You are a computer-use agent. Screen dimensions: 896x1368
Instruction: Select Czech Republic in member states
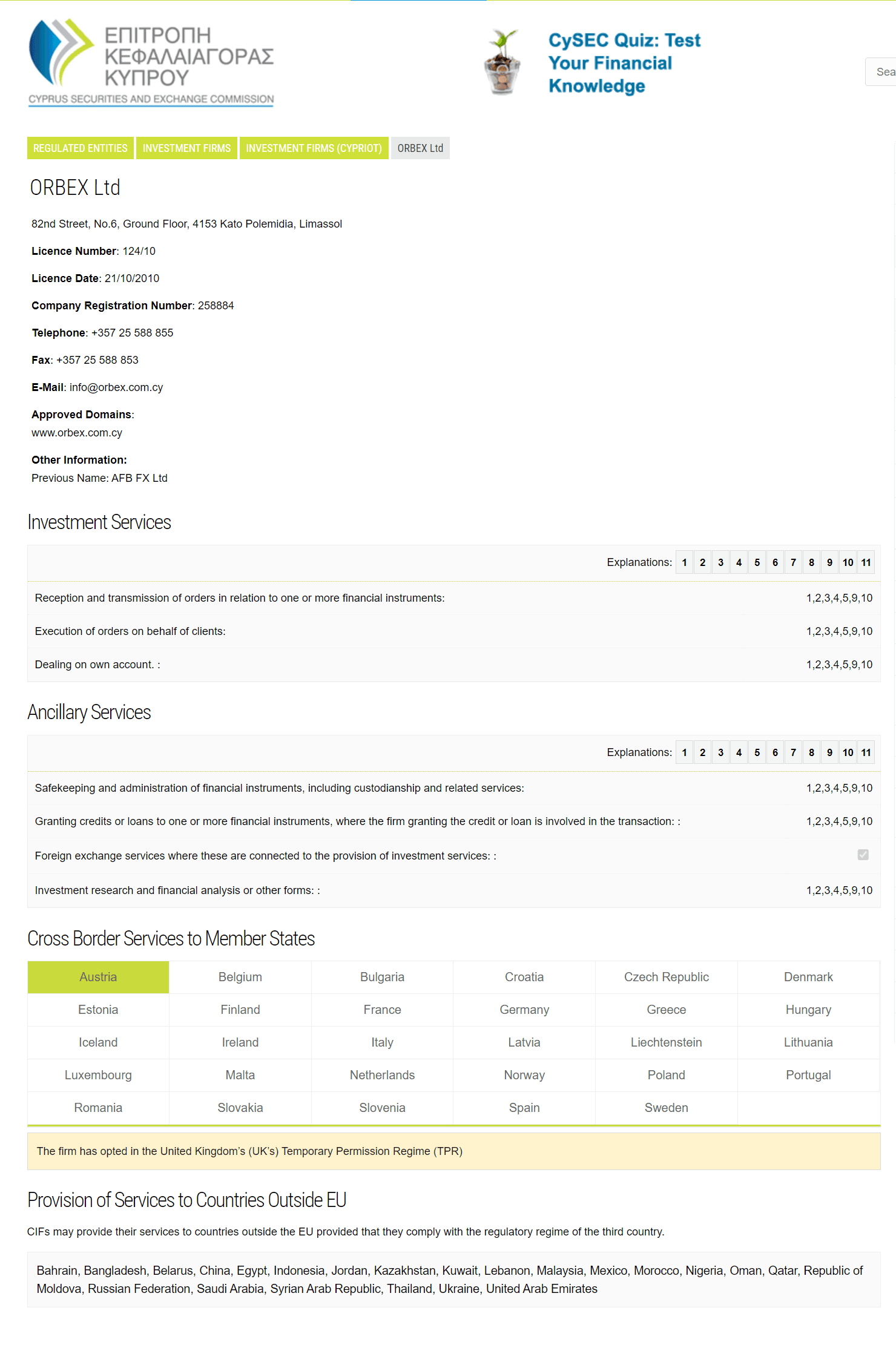(667, 977)
